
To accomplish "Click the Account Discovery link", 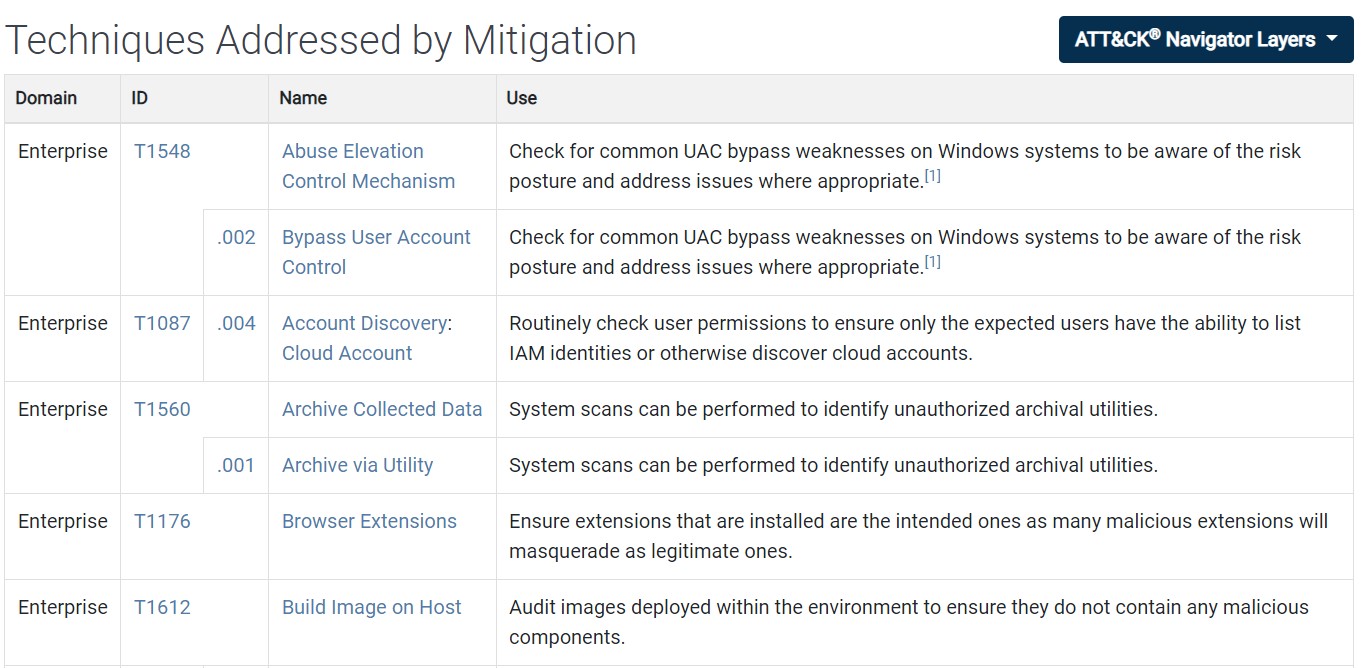I will point(364,323).
